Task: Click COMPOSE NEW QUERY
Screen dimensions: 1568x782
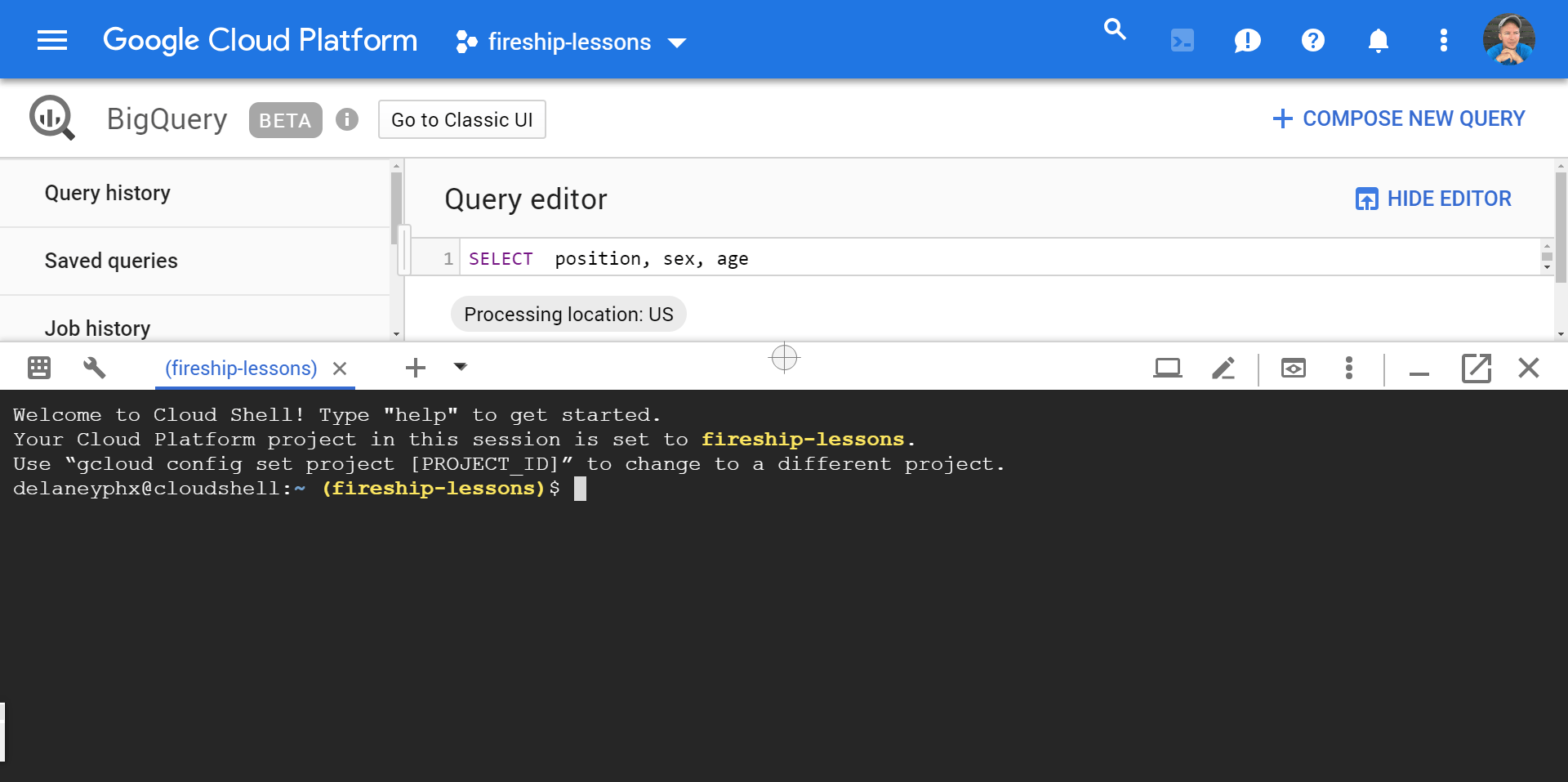Action: pos(1397,118)
